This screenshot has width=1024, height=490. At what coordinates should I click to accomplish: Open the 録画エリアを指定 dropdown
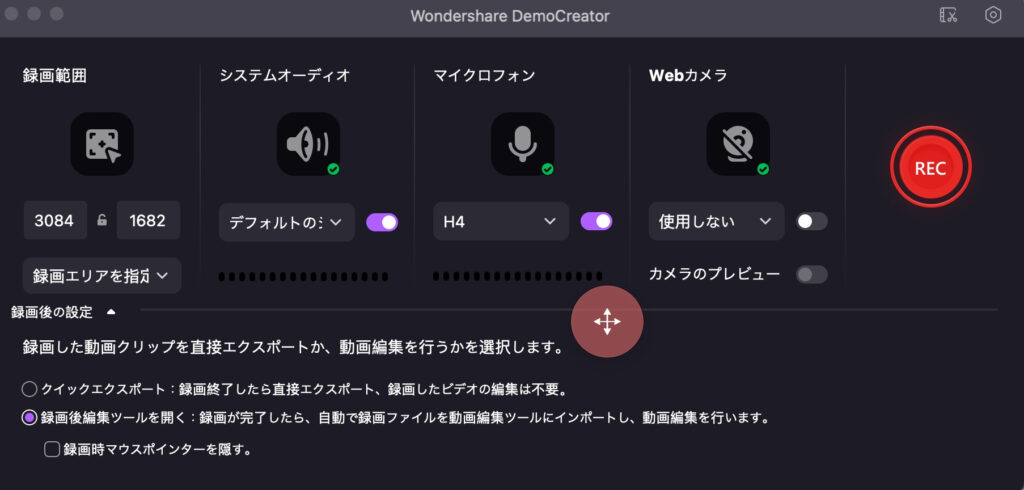(x=101, y=274)
